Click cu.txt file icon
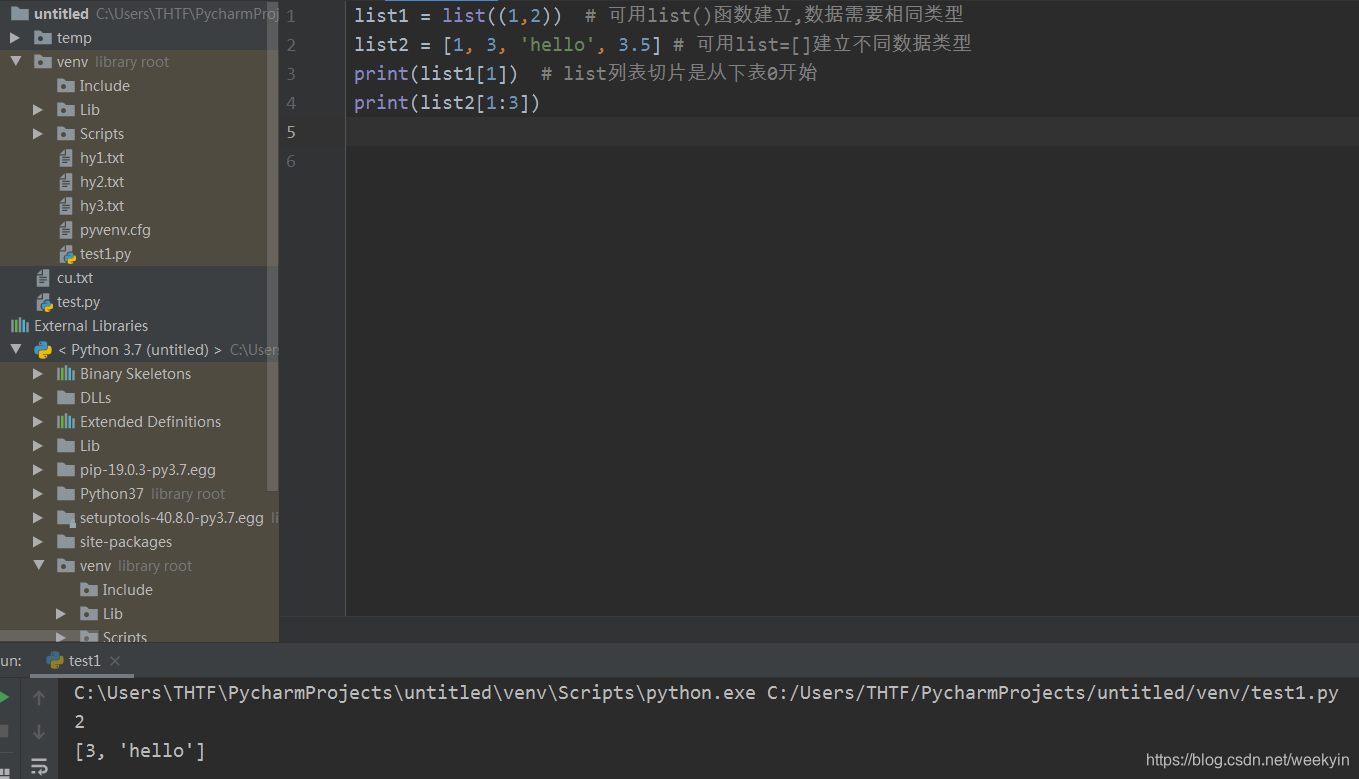The image size is (1359, 779). (43, 278)
